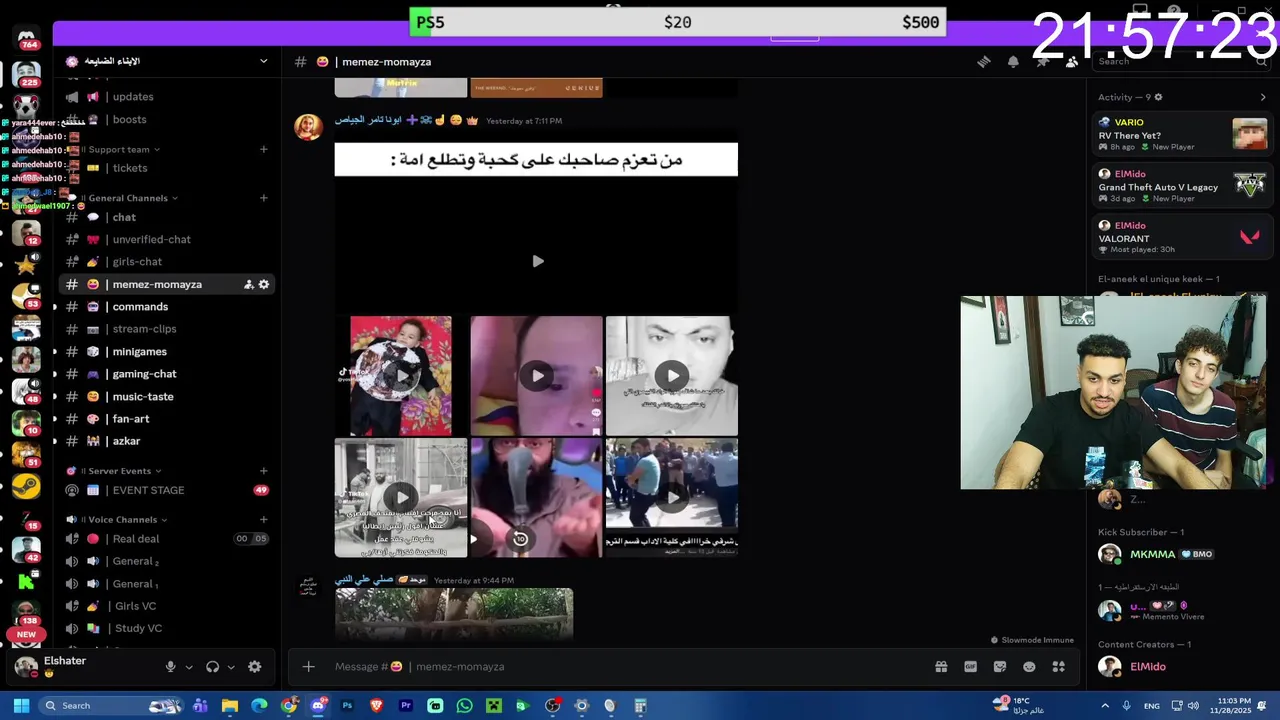This screenshot has width=1280, height=720.
Task: Add channel to Support team category
Action: 264,150
